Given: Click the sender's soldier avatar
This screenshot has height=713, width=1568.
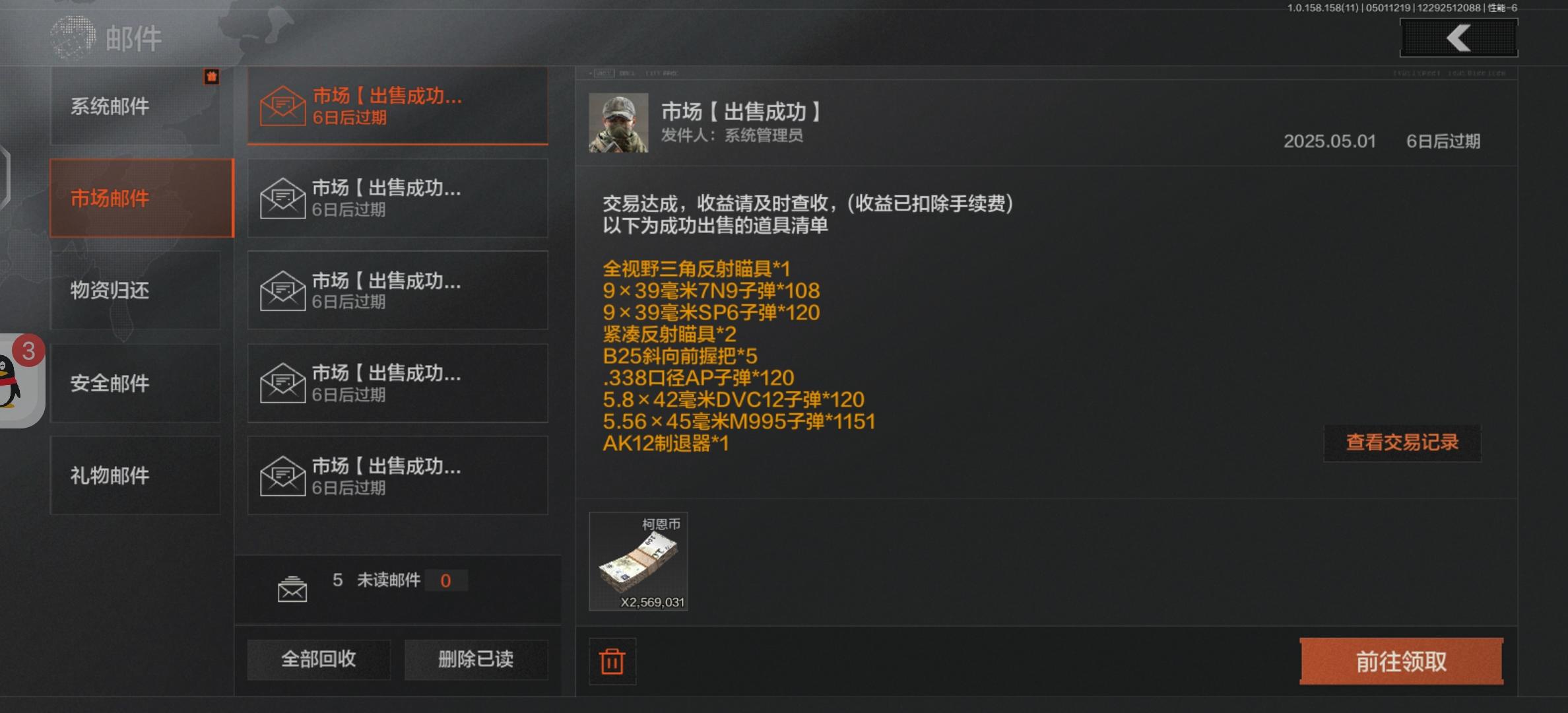Looking at the screenshot, I should 618,123.
